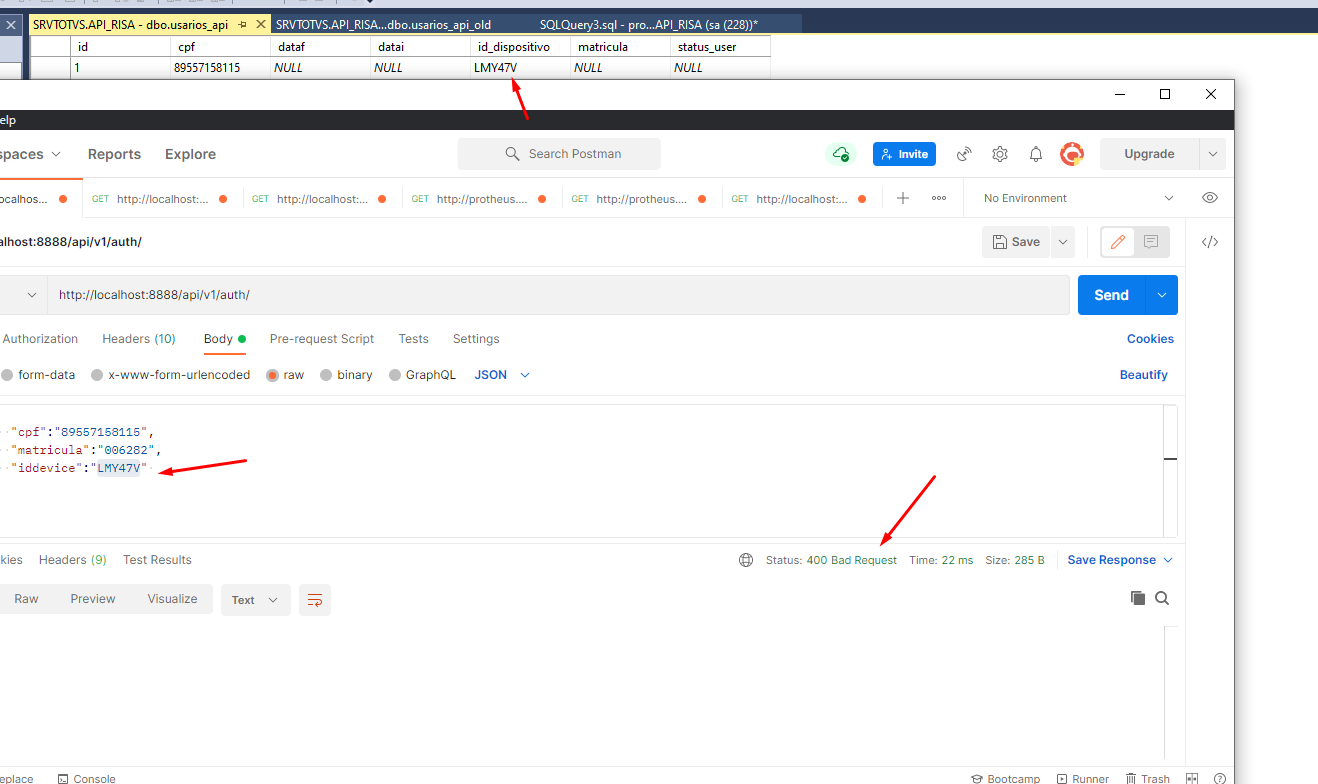The width and height of the screenshot is (1318, 784).
Task: Copy response using the clipboard icon
Action: 1138,598
